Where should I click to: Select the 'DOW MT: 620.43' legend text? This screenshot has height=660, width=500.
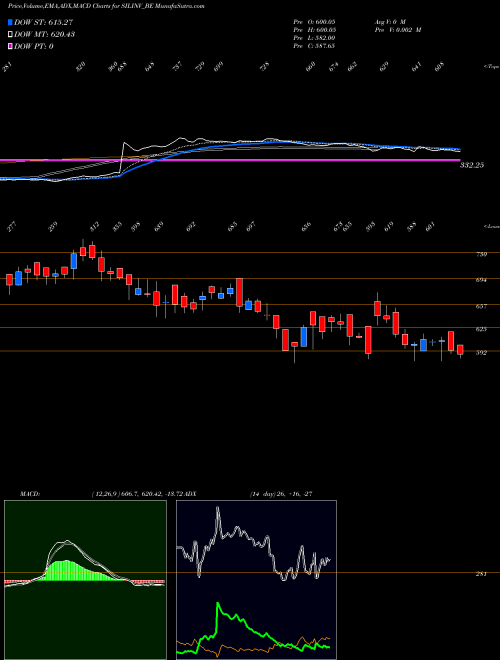pyautogui.click(x=44, y=34)
